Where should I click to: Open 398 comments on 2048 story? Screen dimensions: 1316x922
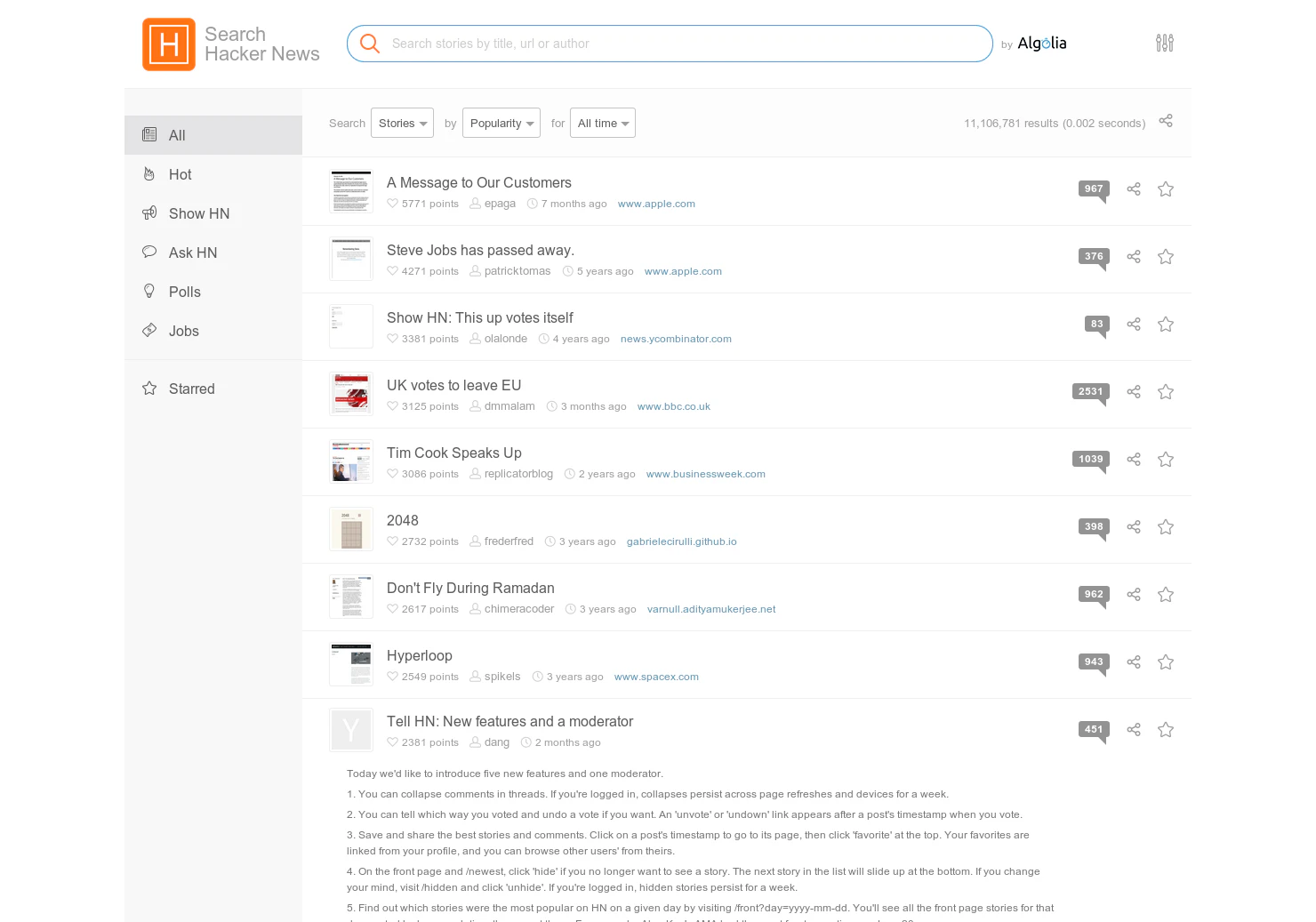pyautogui.click(x=1094, y=527)
